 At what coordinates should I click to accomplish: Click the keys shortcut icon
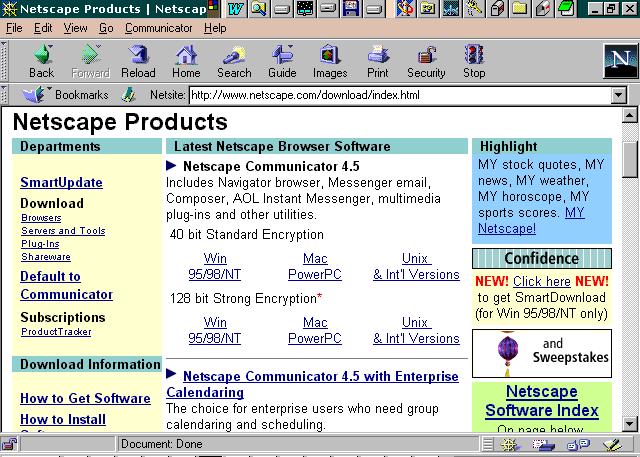click(x=473, y=9)
